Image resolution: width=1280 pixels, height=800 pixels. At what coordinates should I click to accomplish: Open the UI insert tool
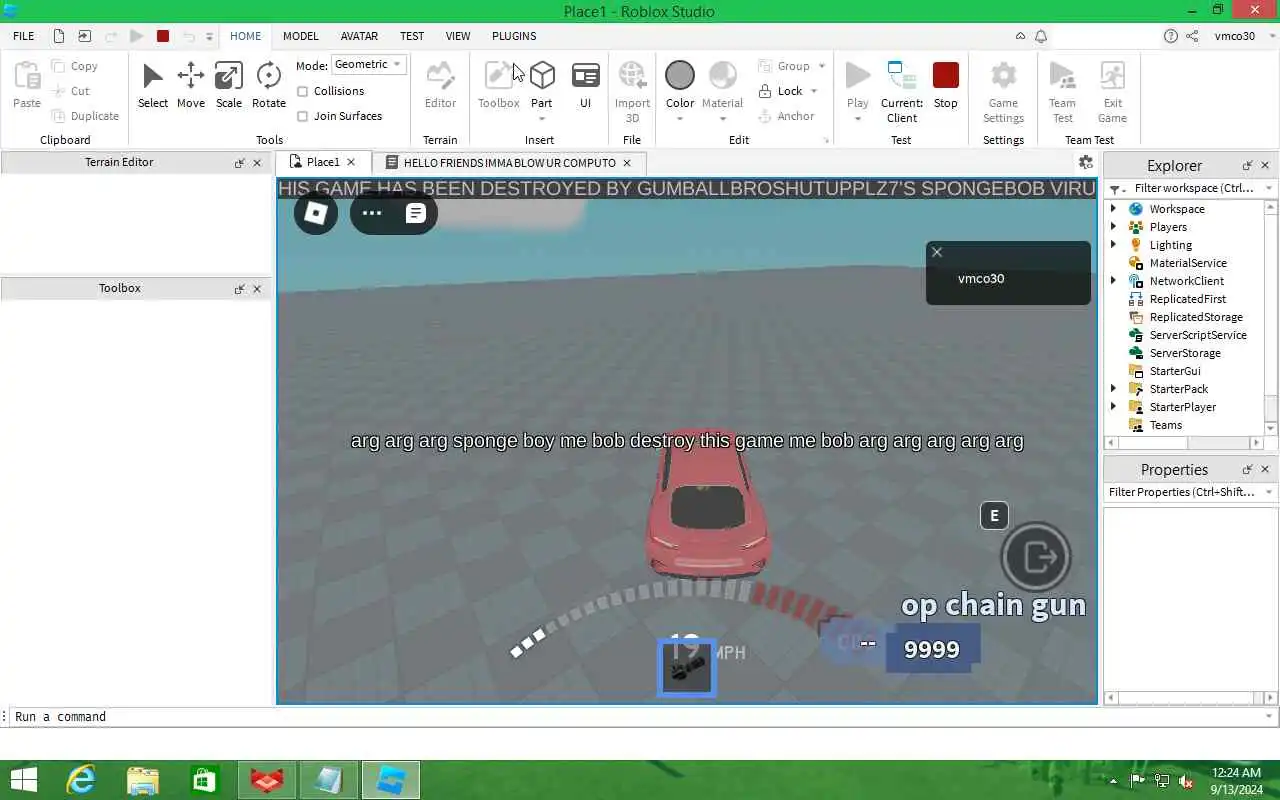pyautogui.click(x=586, y=85)
